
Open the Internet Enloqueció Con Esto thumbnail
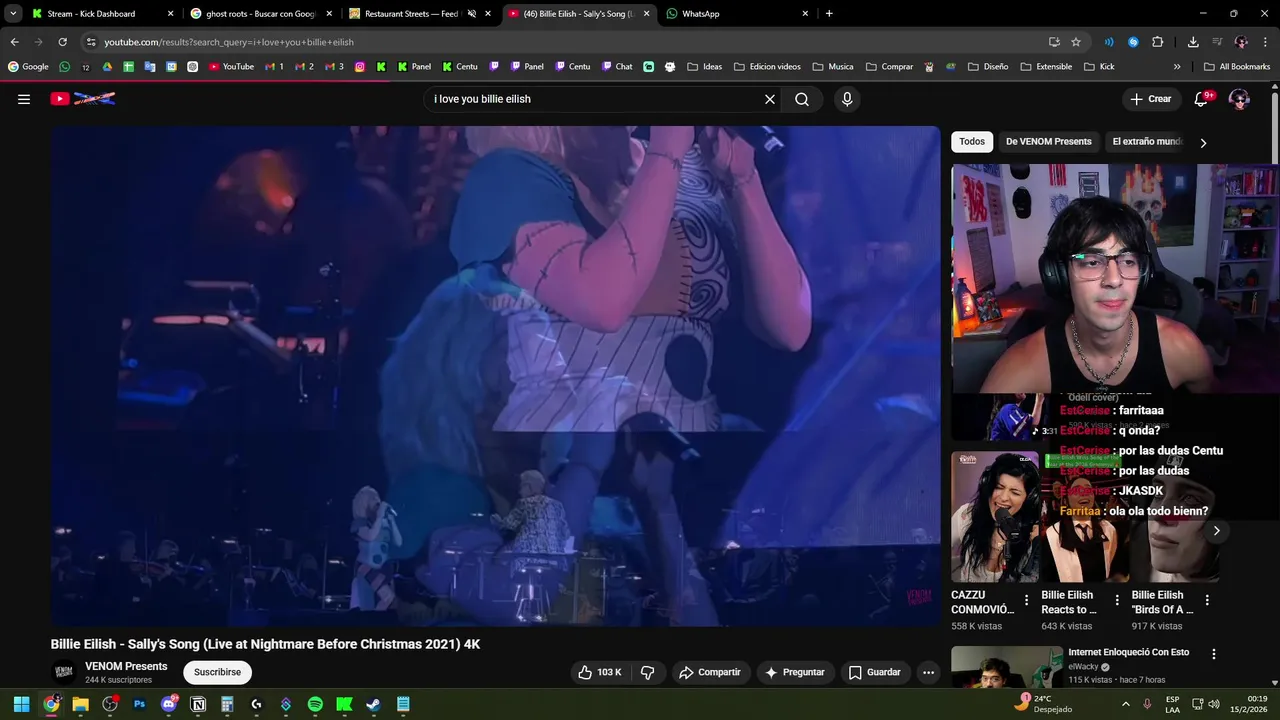[1006, 666]
